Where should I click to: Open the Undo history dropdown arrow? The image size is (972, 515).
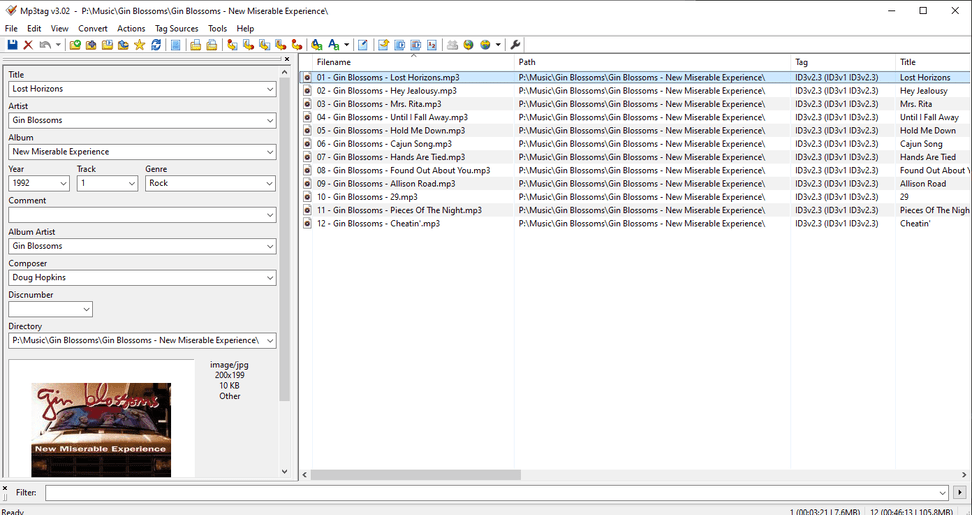(x=58, y=45)
